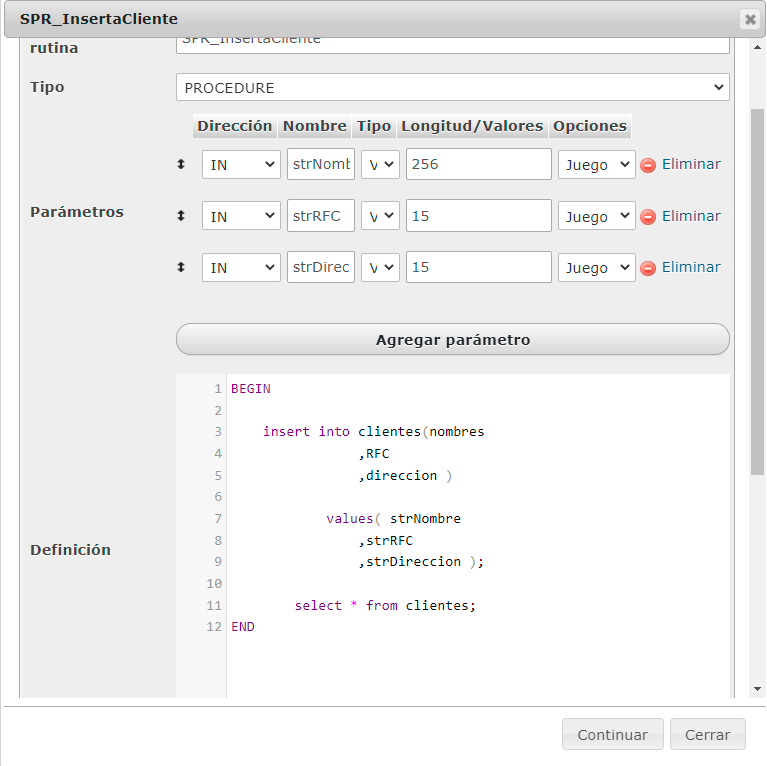Image resolution: width=767 pixels, height=766 pixels.
Task: Click Eliminar link for the strRFC parameter
Action: [x=691, y=216]
